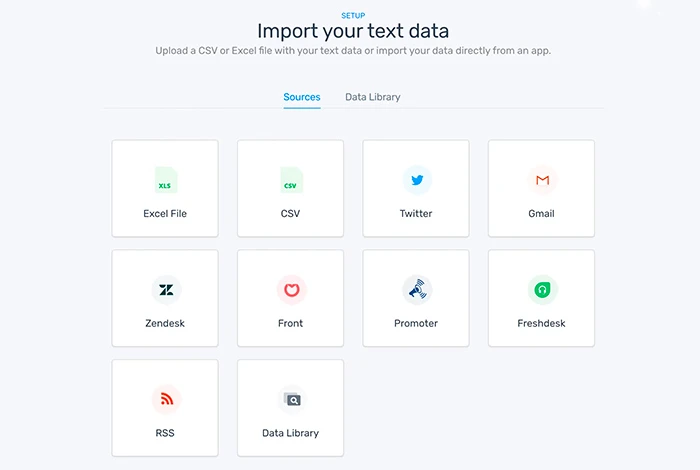Open the Data Library tab
Screen dimensions: 700x470
[x=373, y=97]
